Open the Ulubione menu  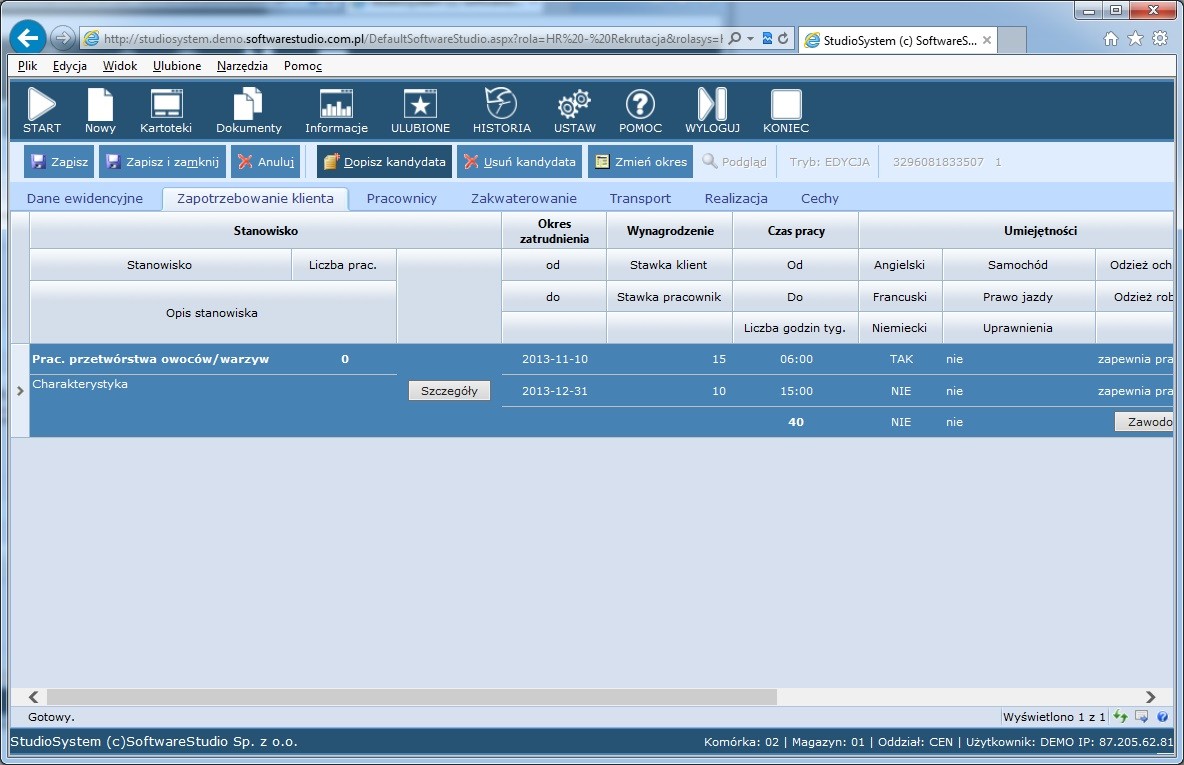[177, 66]
